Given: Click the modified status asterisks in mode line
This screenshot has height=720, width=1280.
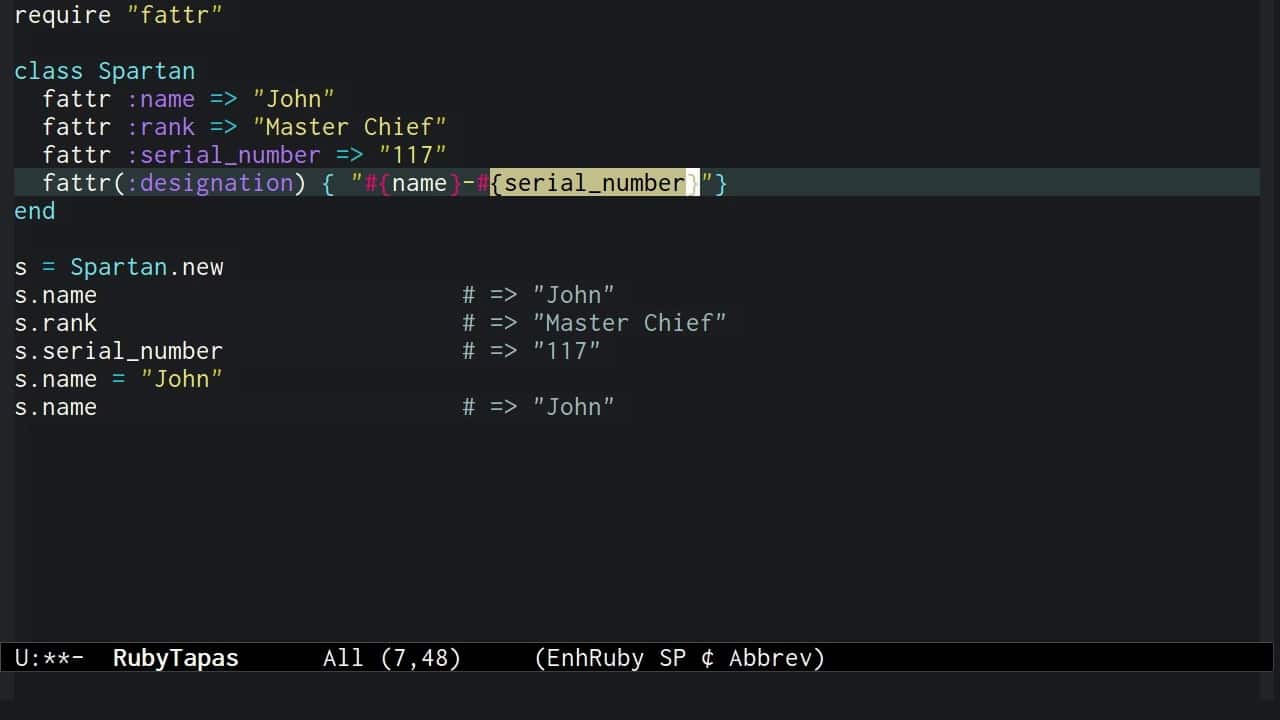Looking at the screenshot, I should (56, 658).
